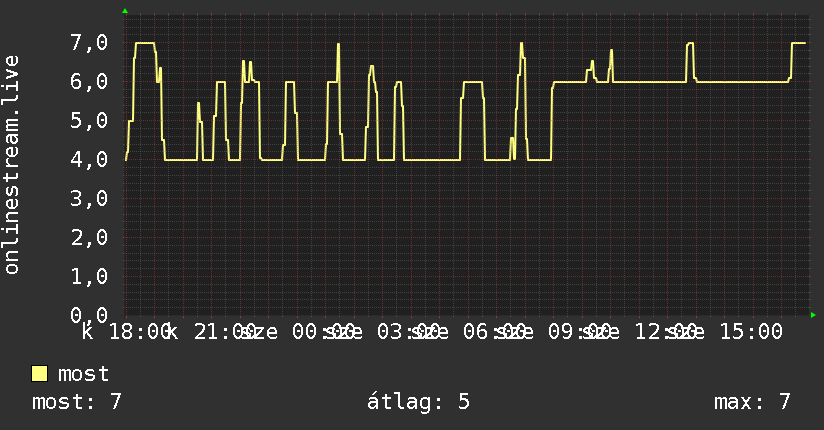The width and height of the screenshot is (824, 430).
Task: Click the 1,0 label on the y-axis
Action: (89, 276)
